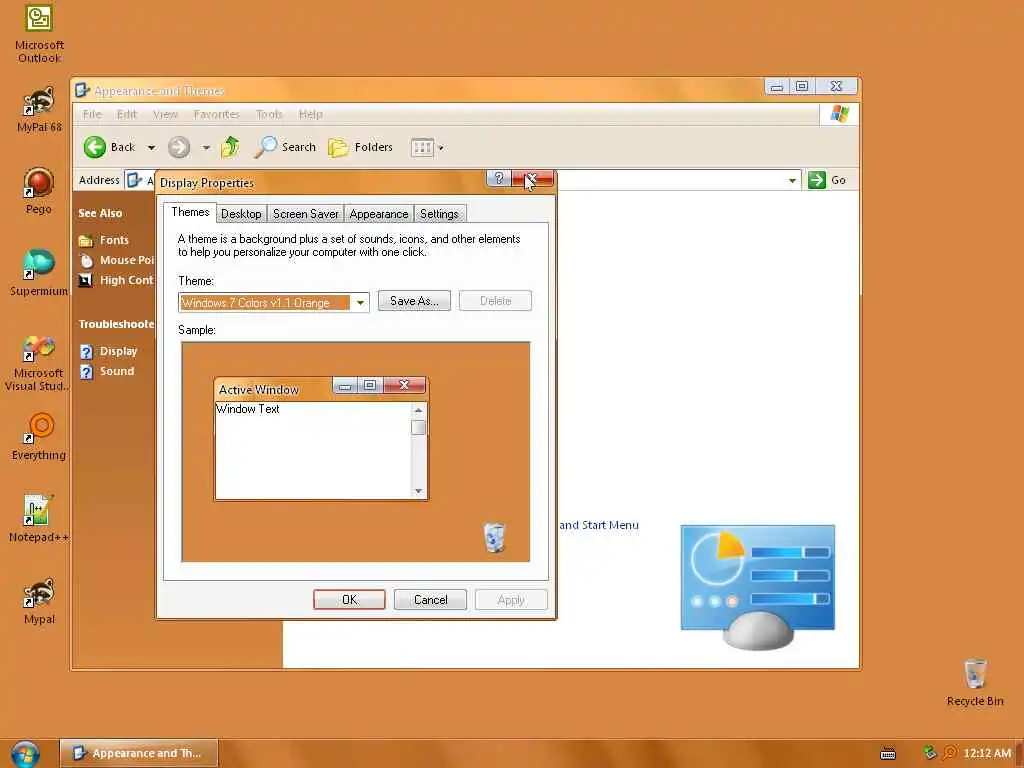Click Appearance and Themes taskbar button
This screenshot has height=768, width=1024.
point(139,753)
